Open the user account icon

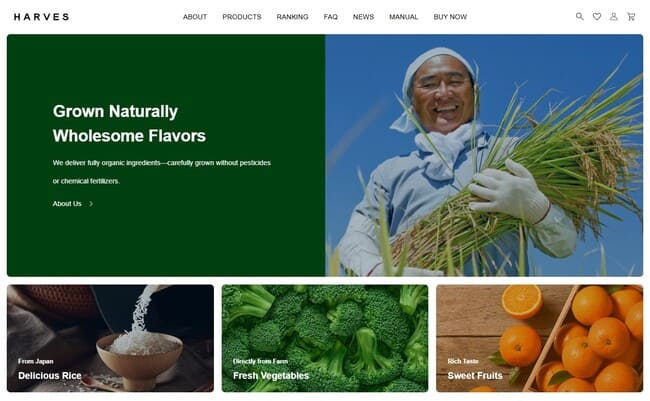(x=614, y=17)
